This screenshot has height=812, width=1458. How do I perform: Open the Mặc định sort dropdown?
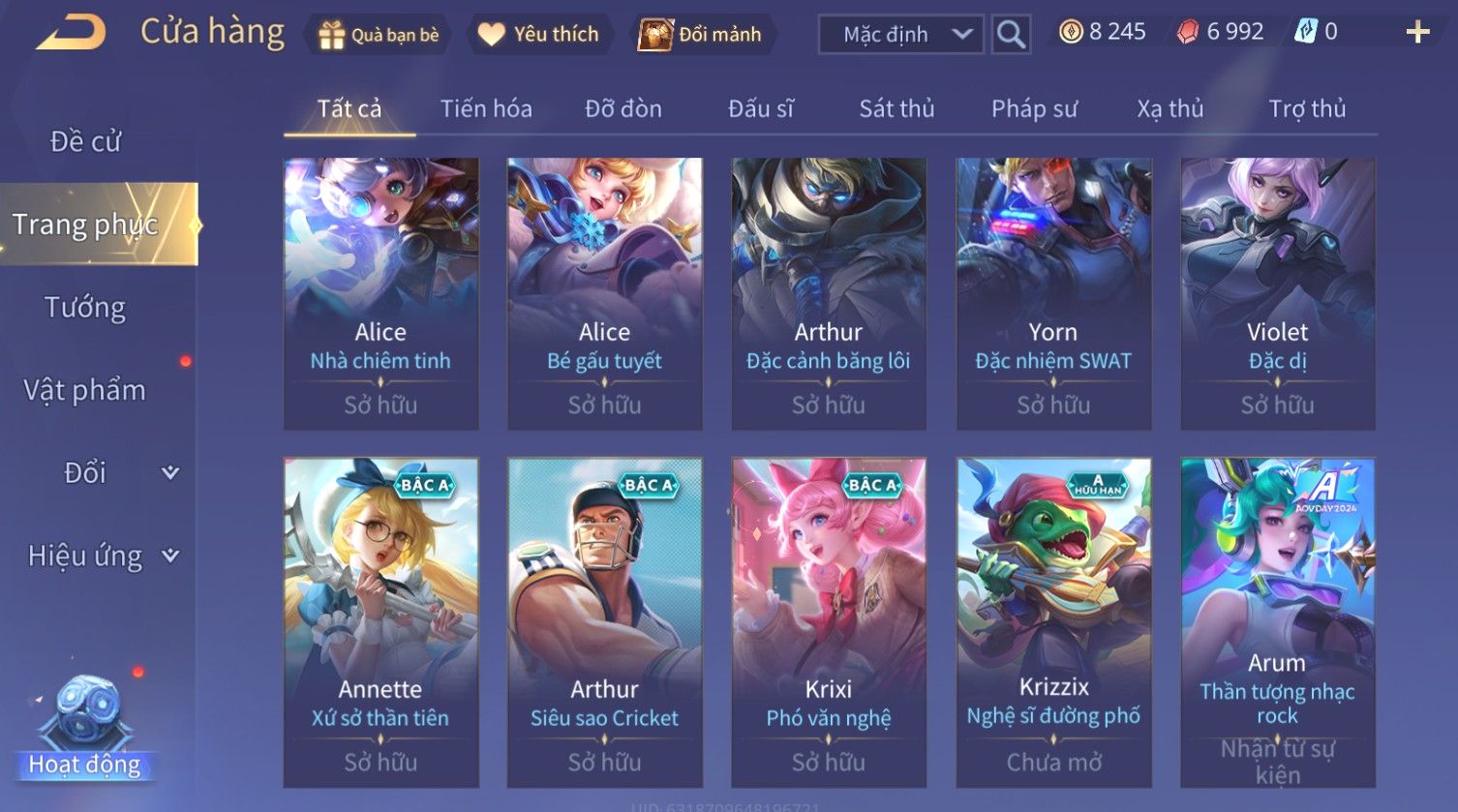click(901, 35)
